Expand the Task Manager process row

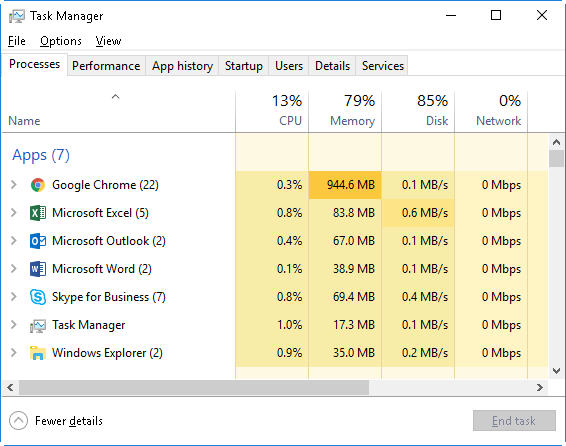tap(14, 325)
